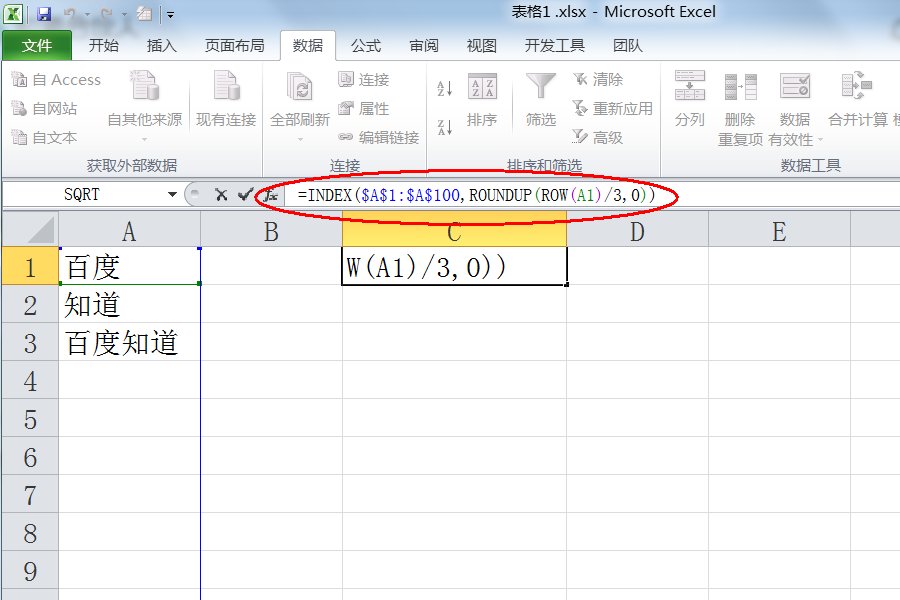Toggle 编辑链接 for workbook links
This screenshot has height=600, width=900.
point(375,137)
